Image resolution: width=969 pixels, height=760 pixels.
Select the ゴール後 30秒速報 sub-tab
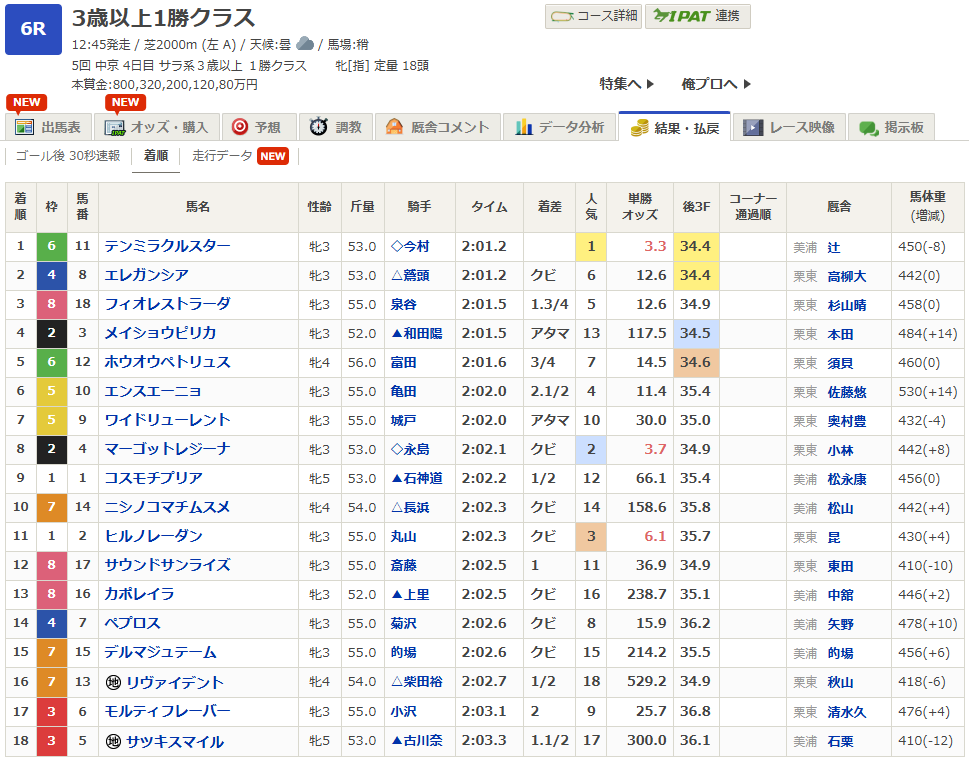[68, 156]
